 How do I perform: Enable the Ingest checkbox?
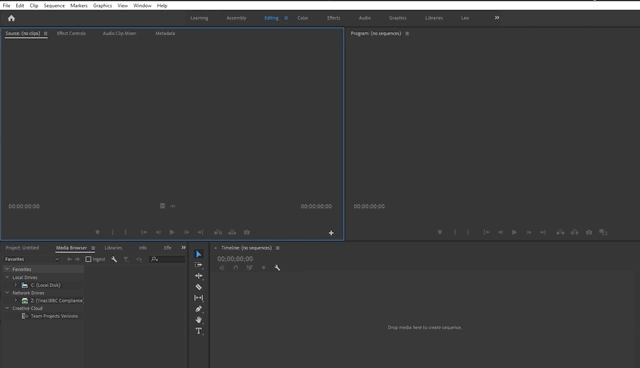tap(88, 259)
